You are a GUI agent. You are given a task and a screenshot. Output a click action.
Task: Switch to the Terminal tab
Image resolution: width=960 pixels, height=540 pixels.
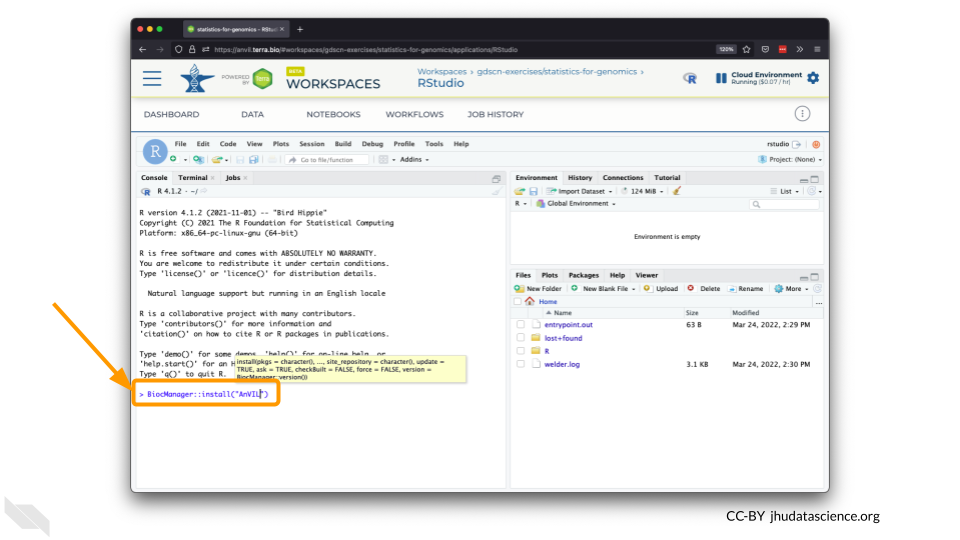[x=193, y=178]
